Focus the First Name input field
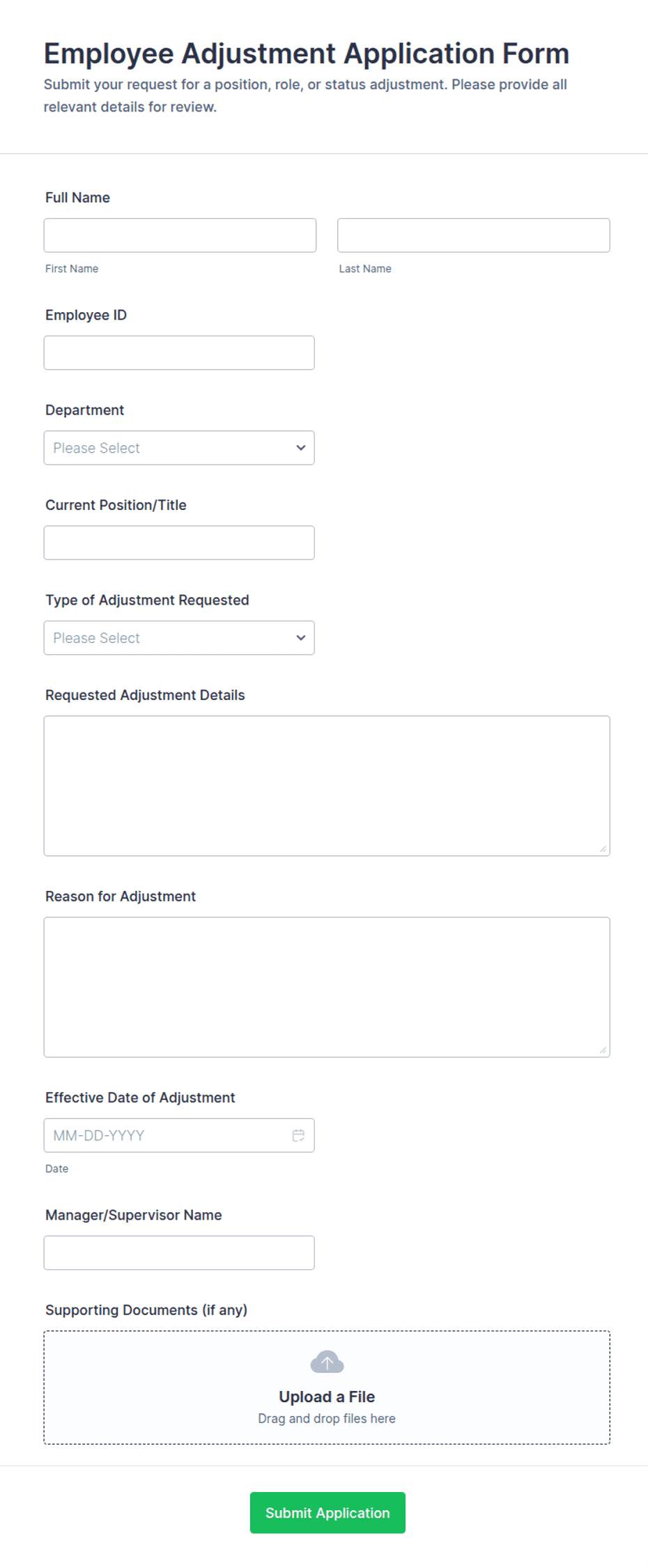This screenshot has width=648, height=1568. (x=180, y=235)
